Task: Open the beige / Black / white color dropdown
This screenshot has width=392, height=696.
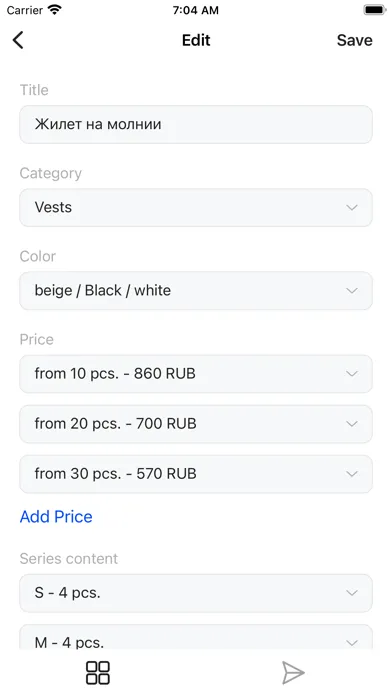Action: click(196, 291)
